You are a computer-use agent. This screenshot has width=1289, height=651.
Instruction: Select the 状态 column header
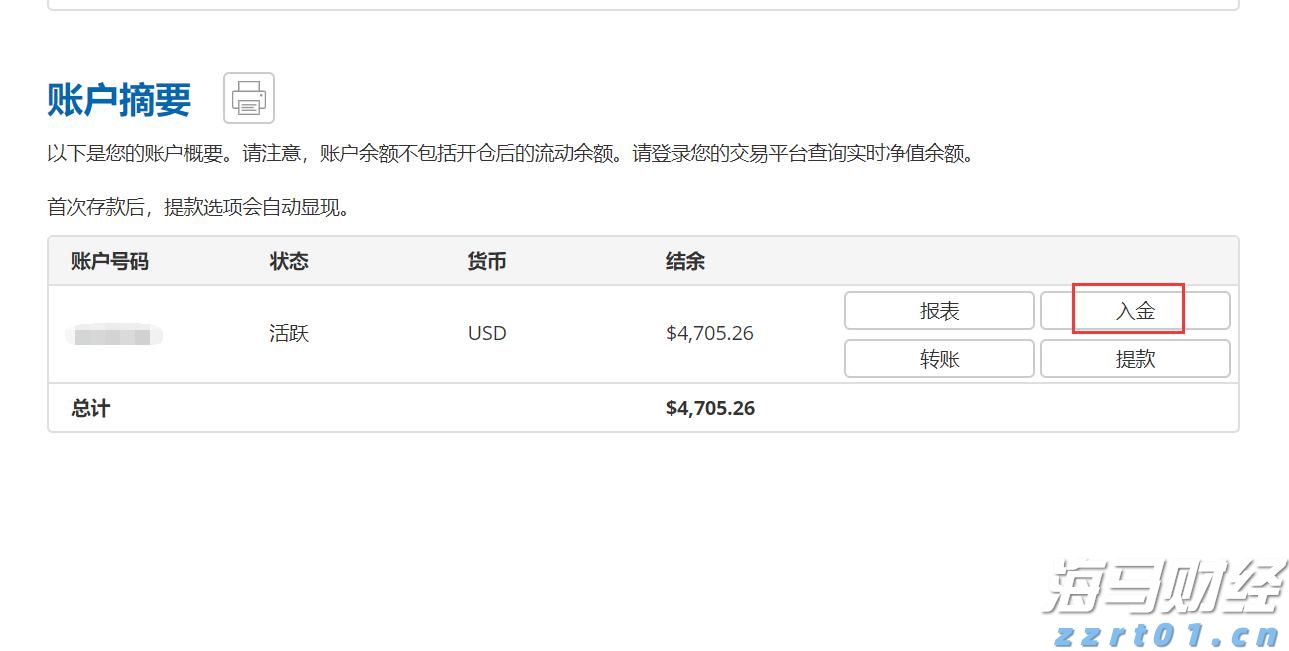click(289, 261)
